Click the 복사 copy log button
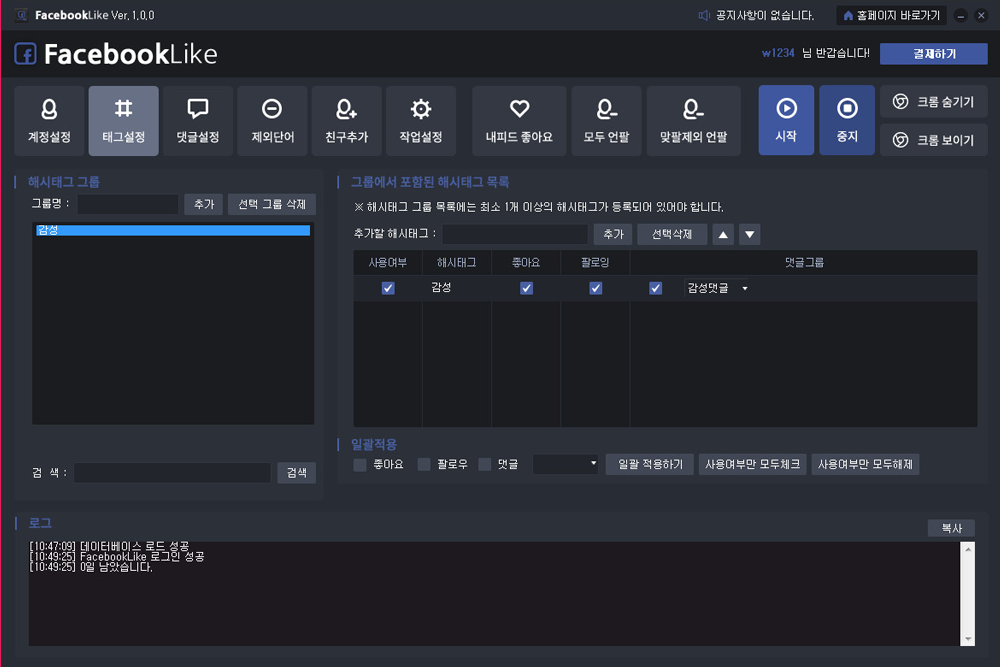The width and height of the screenshot is (1000, 667). [952, 528]
